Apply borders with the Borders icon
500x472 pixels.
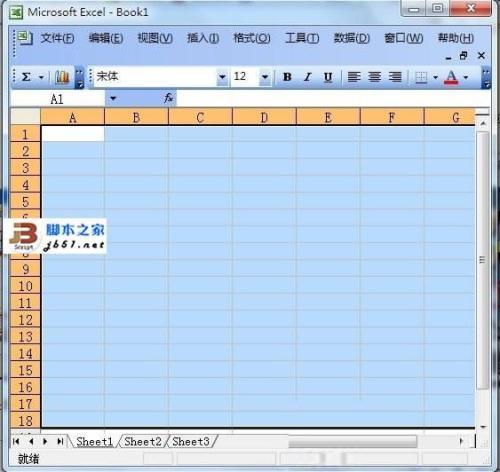421,77
